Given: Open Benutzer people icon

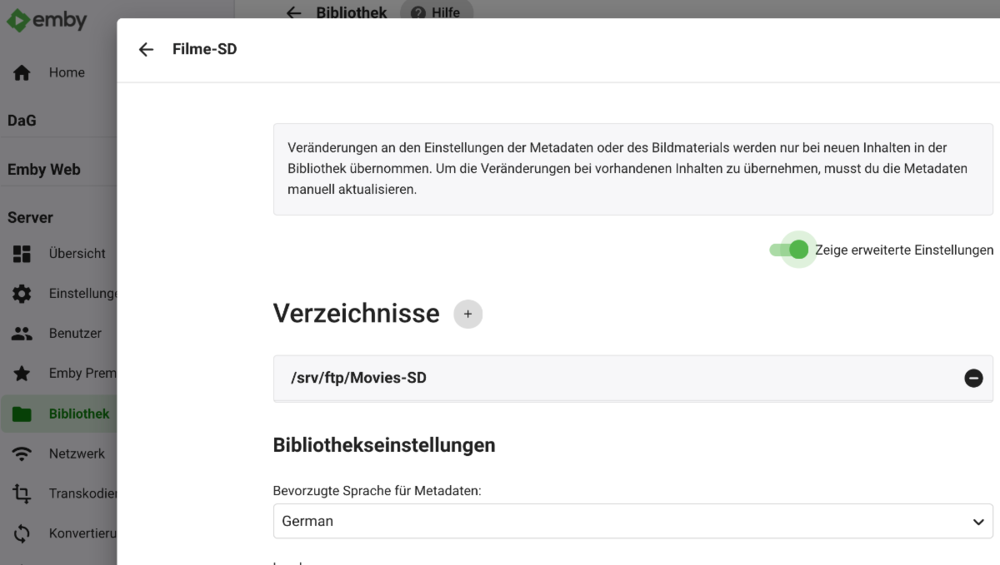Looking at the screenshot, I should point(22,334).
